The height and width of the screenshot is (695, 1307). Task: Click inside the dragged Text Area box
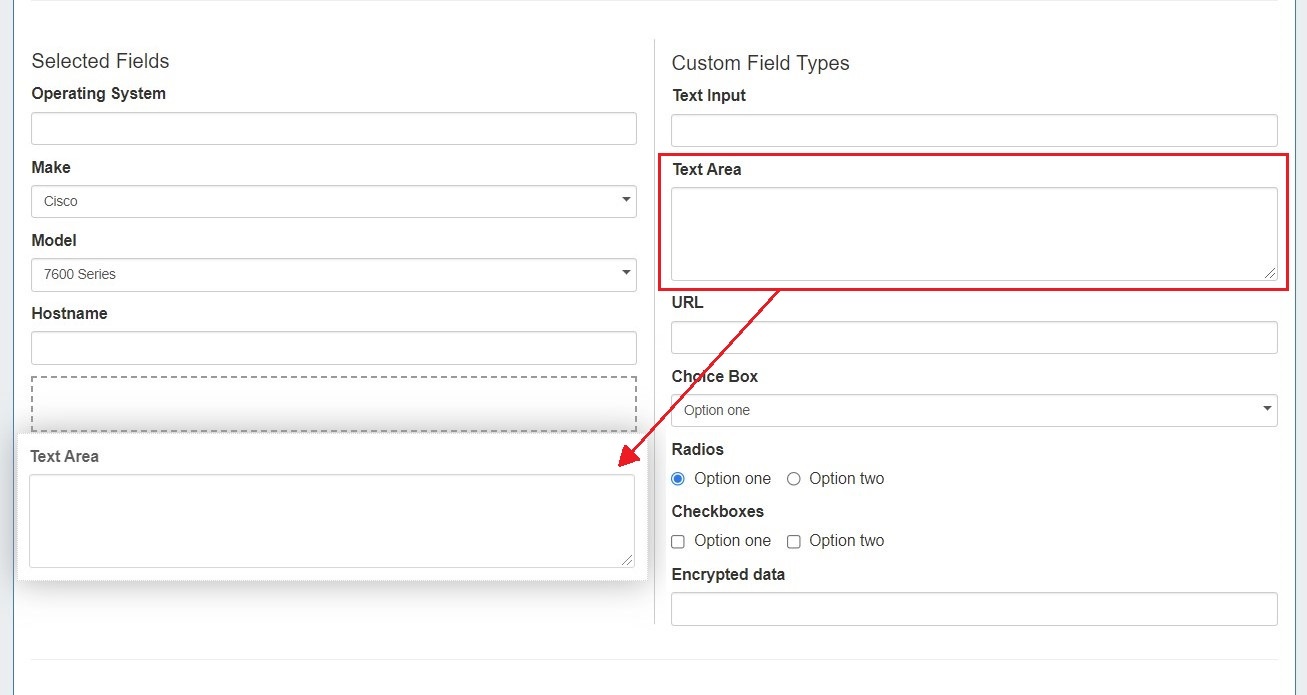(x=331, y=520)
